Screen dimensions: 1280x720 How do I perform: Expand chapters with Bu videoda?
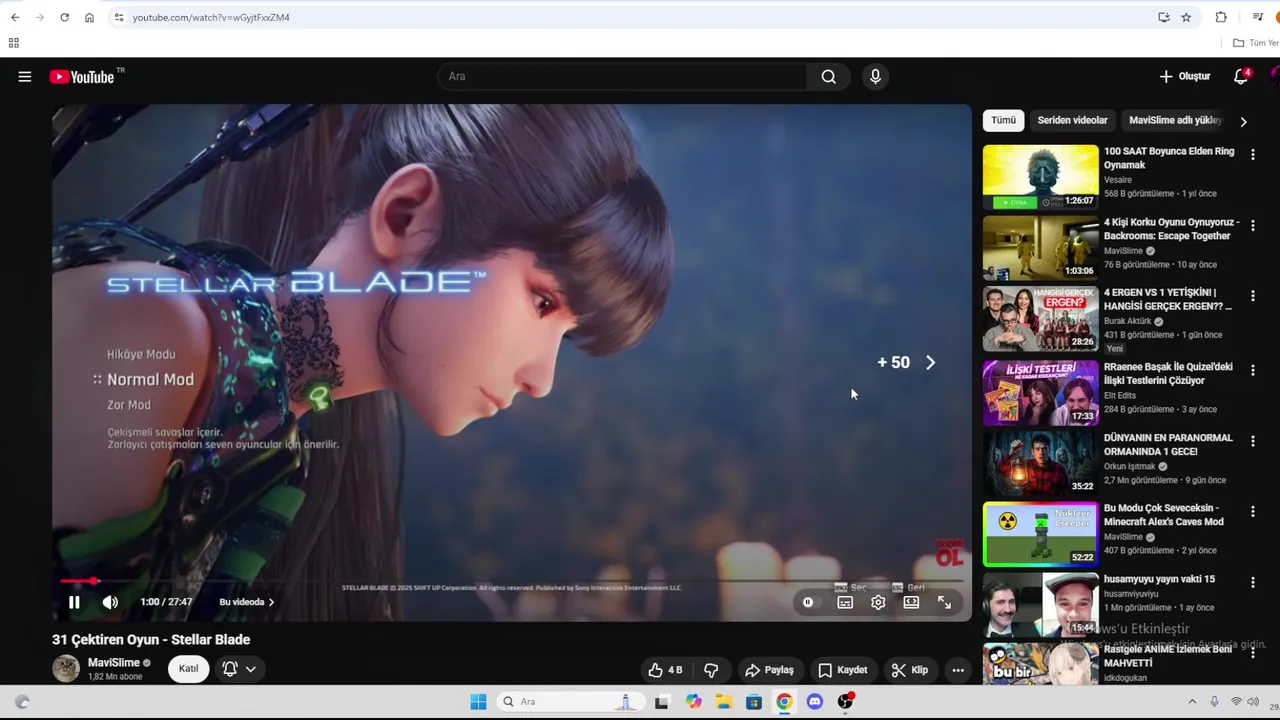point(246,602)
